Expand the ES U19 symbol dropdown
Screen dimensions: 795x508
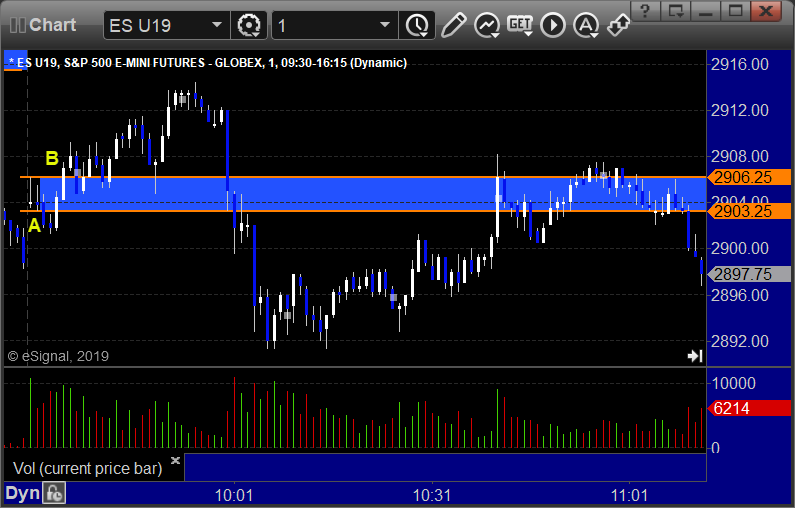coord(216,25)
